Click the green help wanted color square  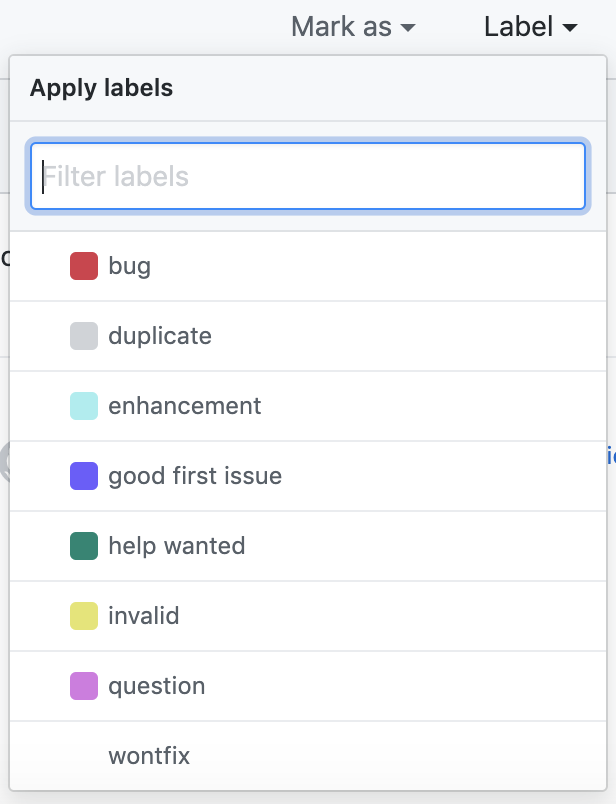point(85,546)
